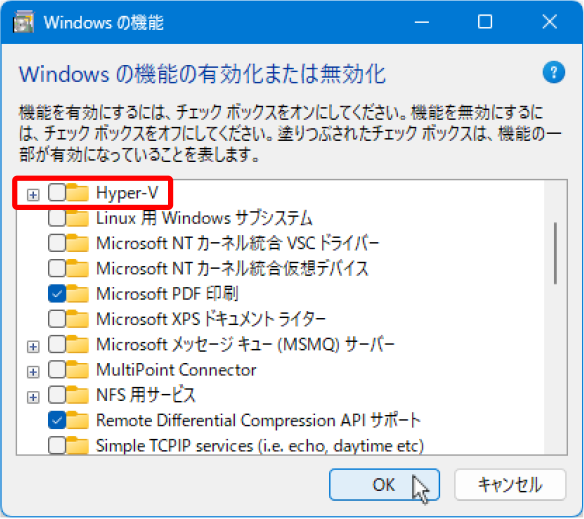Click the Microsoft XPS ドキュメント ライター folder icon

pyautogui.click(x=78, y=319)
